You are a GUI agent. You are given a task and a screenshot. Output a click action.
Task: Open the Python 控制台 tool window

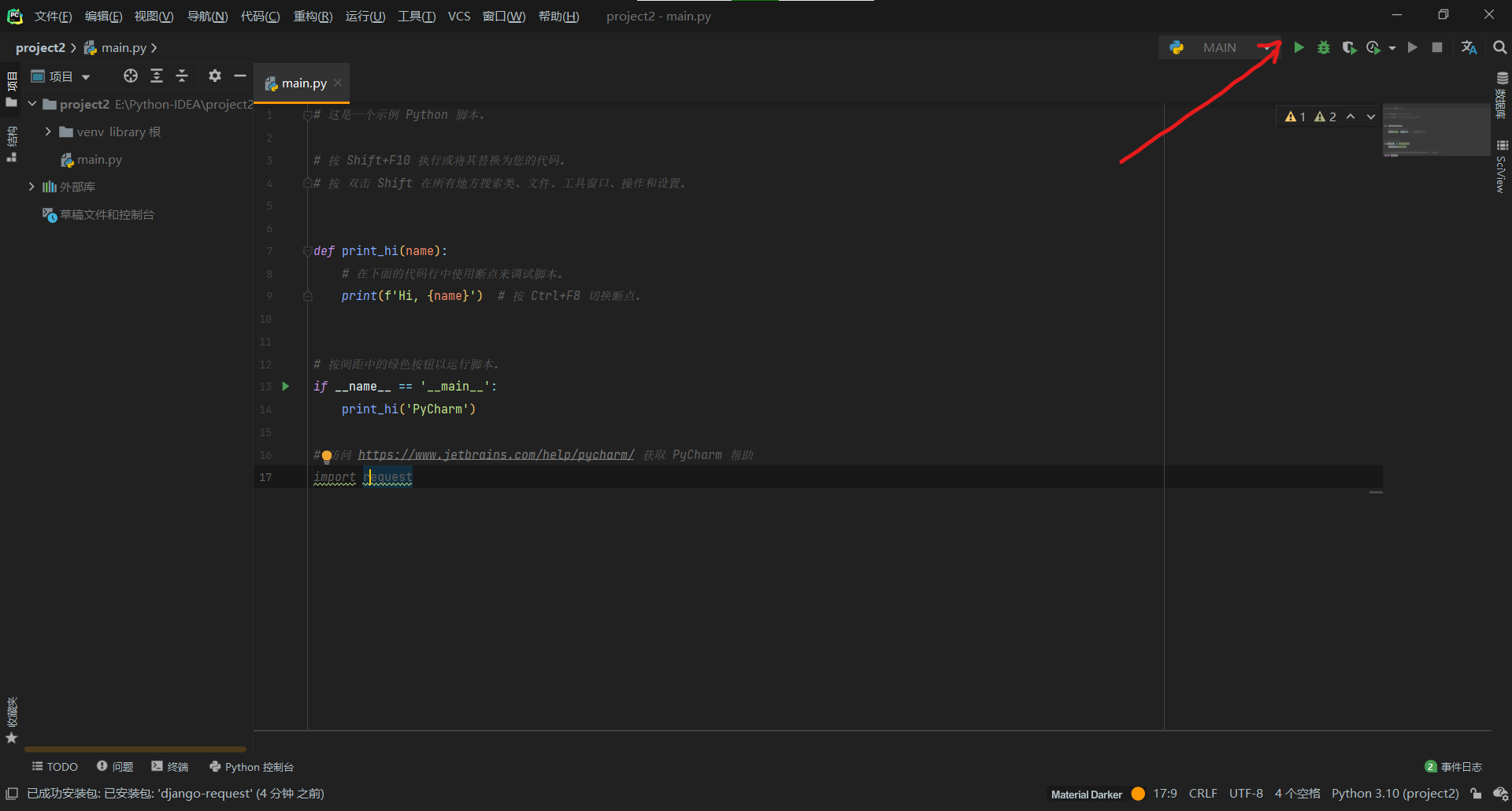coord(251,767)
